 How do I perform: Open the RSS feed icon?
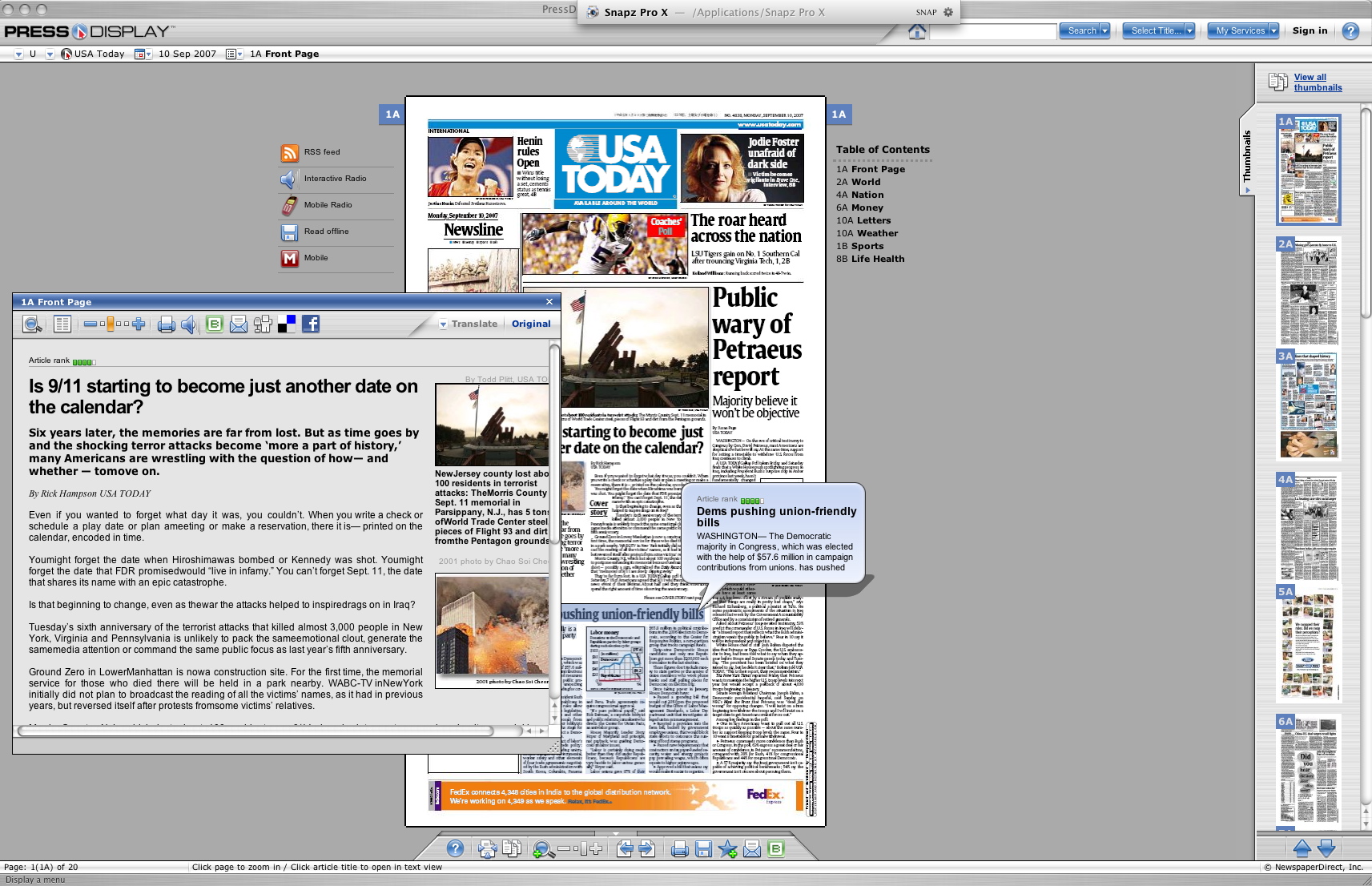(x=290, y=152)
